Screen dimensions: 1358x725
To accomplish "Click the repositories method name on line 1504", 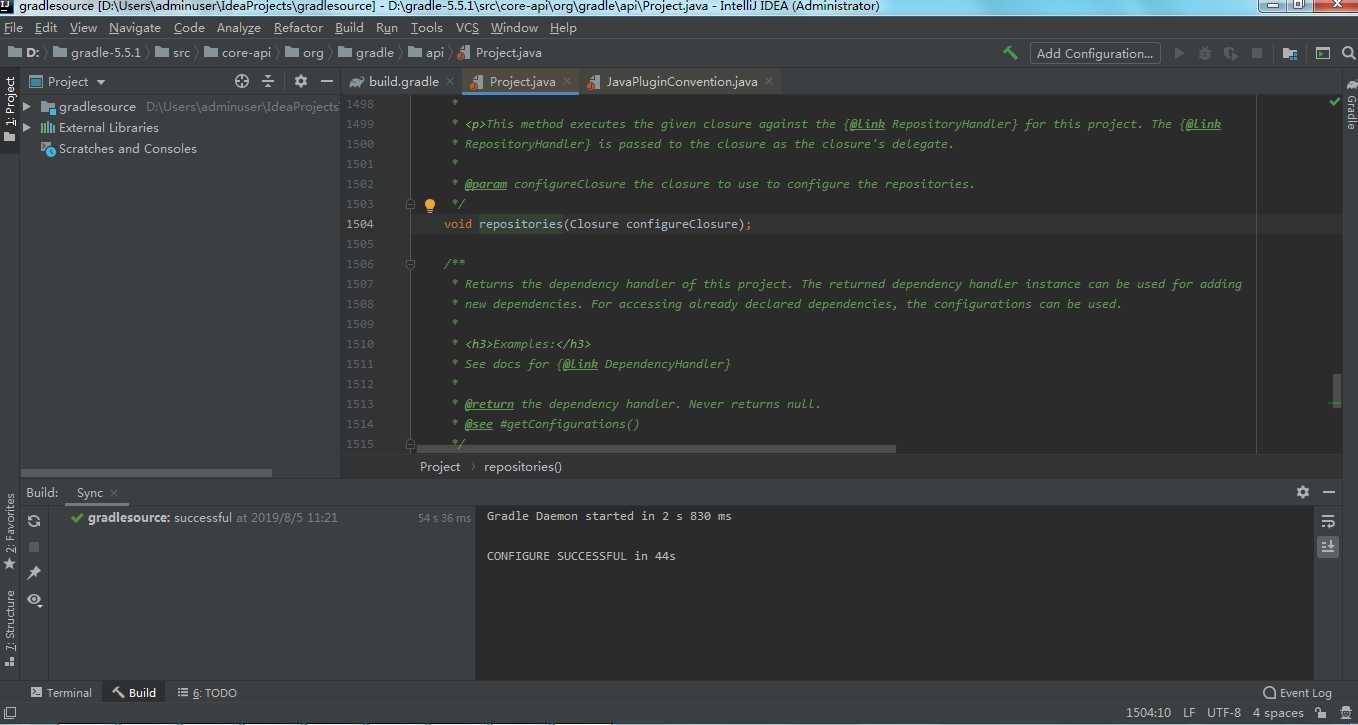I will tap(521, 224).
